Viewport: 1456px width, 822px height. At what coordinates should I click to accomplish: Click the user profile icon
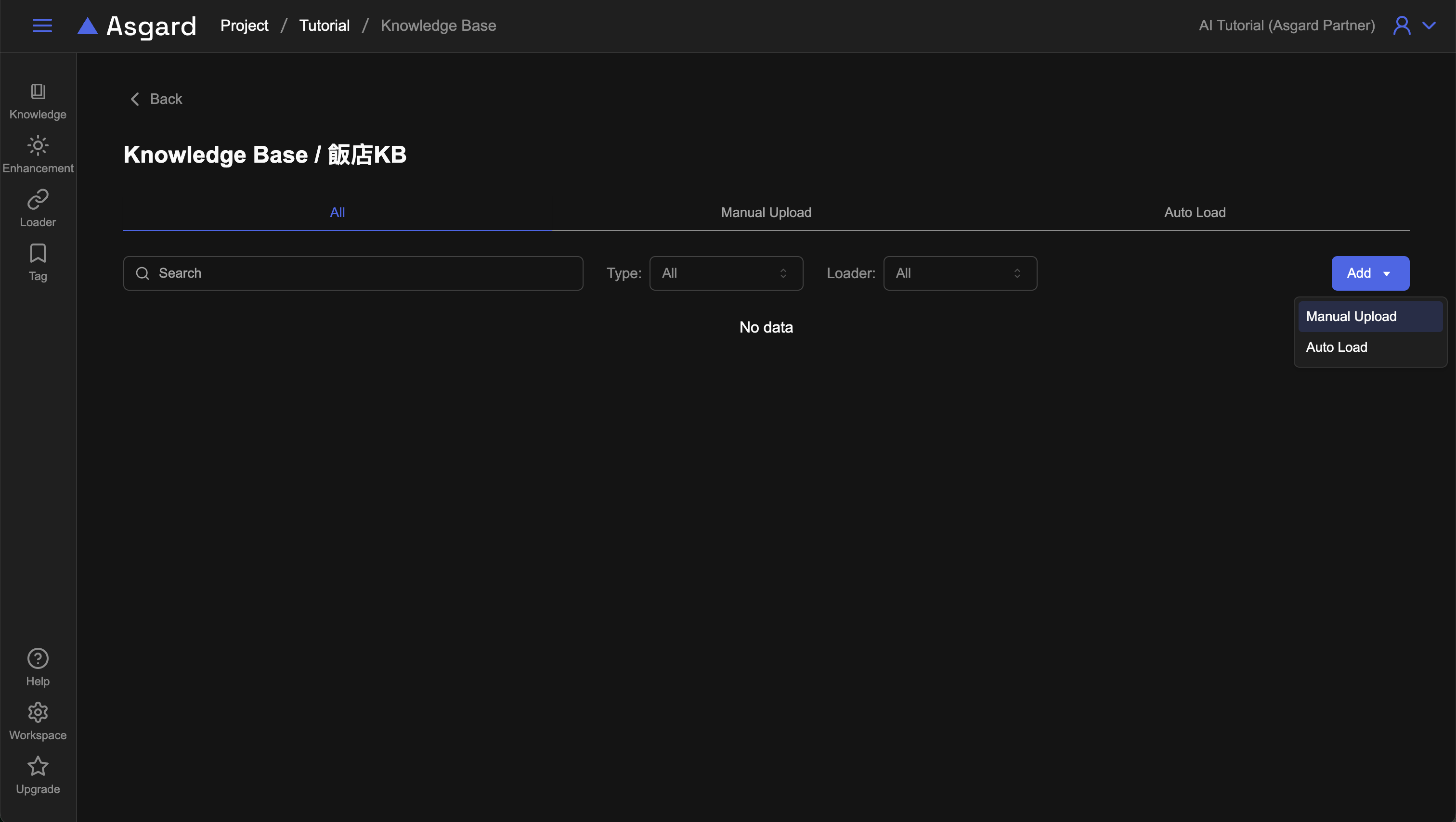tap(1401, 26)
